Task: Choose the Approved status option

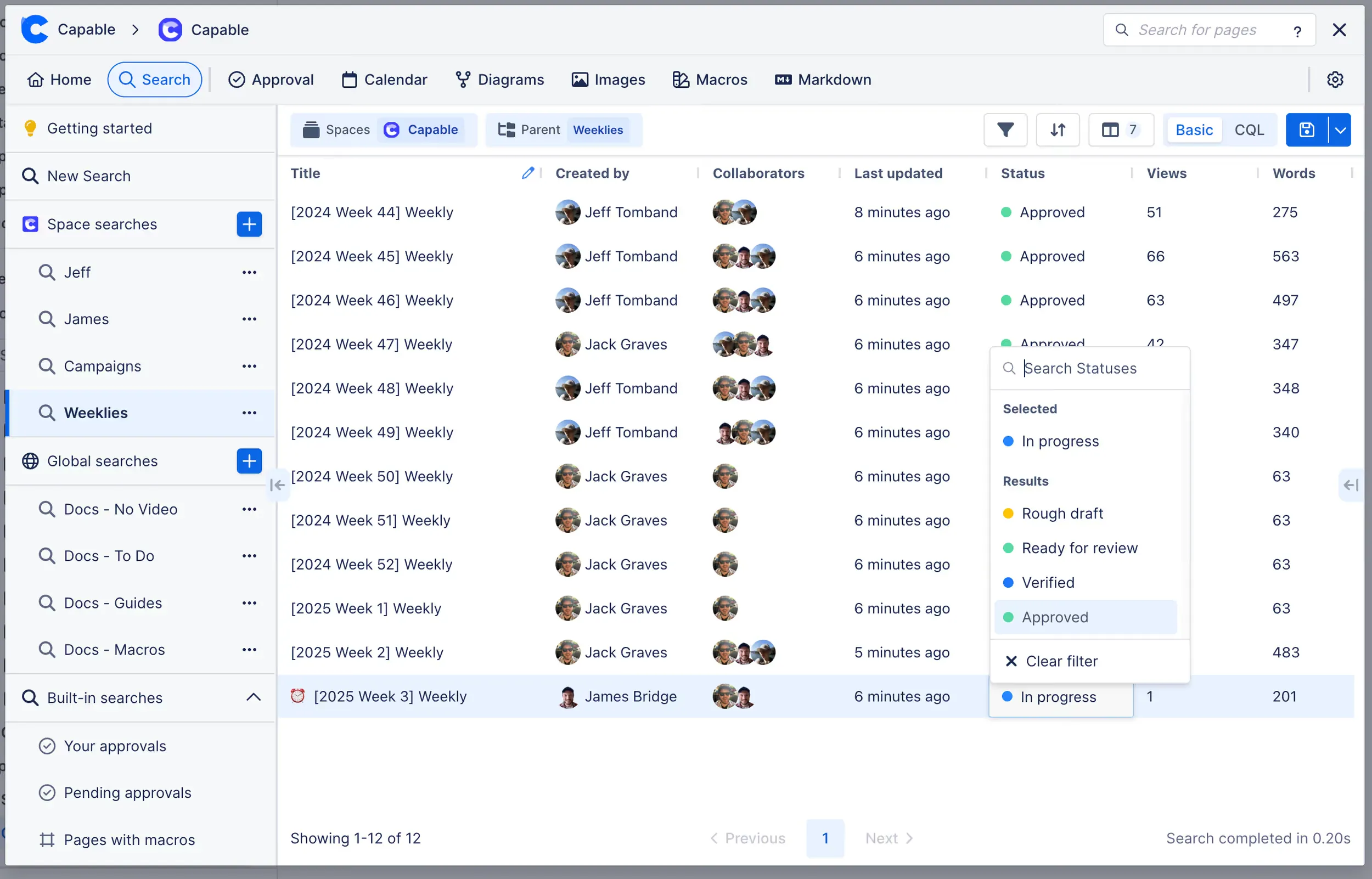Action: pos(1086,618)
